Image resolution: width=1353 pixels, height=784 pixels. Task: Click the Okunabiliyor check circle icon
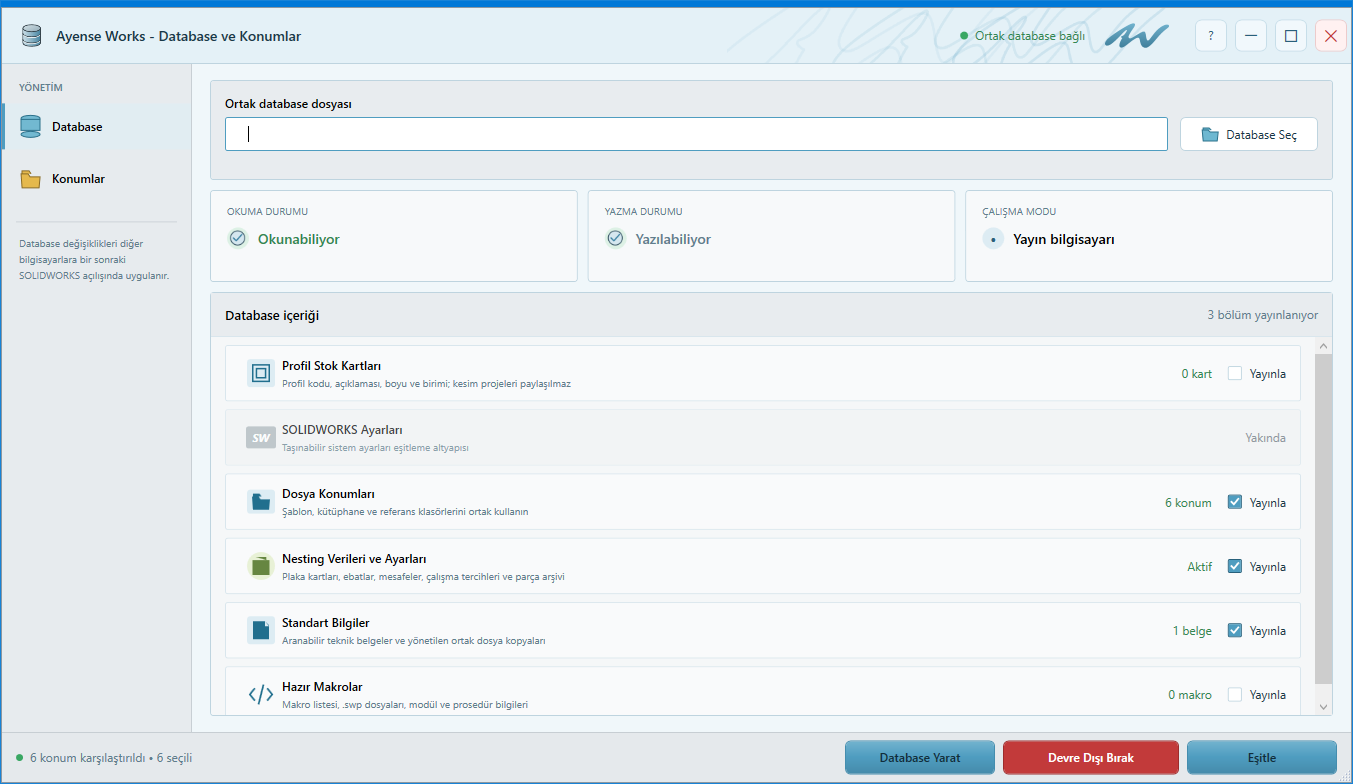coord(238,239)
